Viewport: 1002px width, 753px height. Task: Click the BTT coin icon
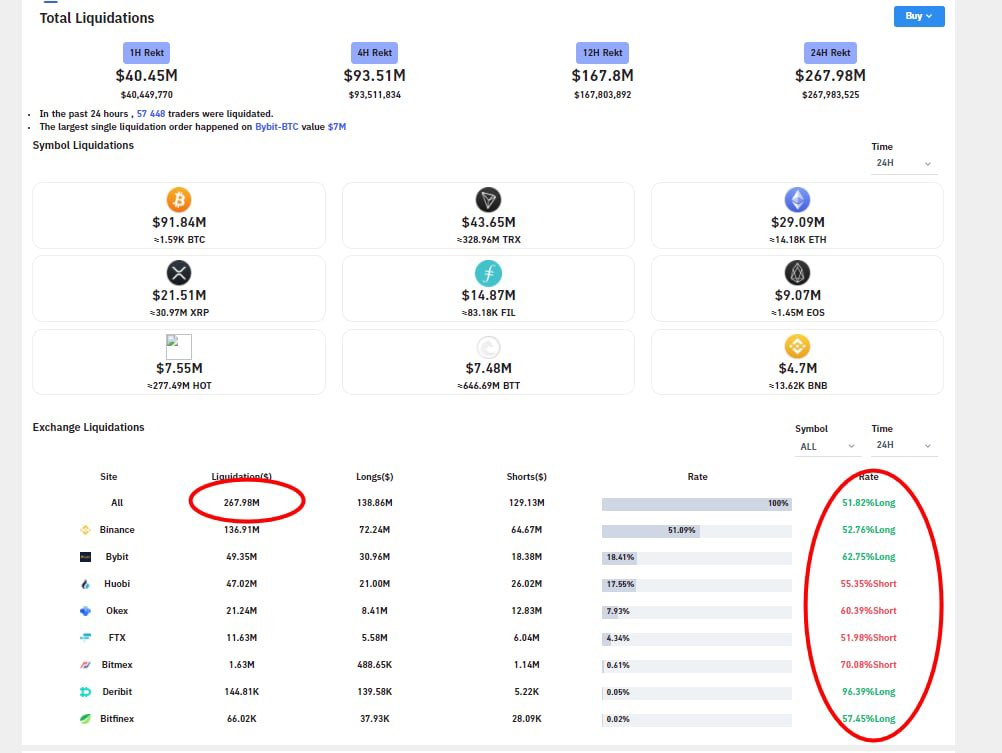[x=488, y=346]
